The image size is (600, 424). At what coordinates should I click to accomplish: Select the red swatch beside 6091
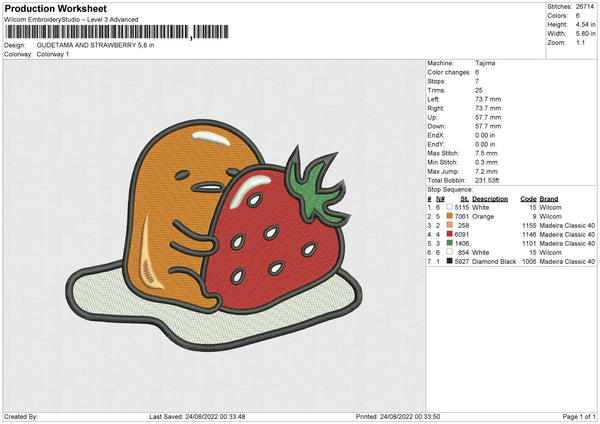pos(450,234)
